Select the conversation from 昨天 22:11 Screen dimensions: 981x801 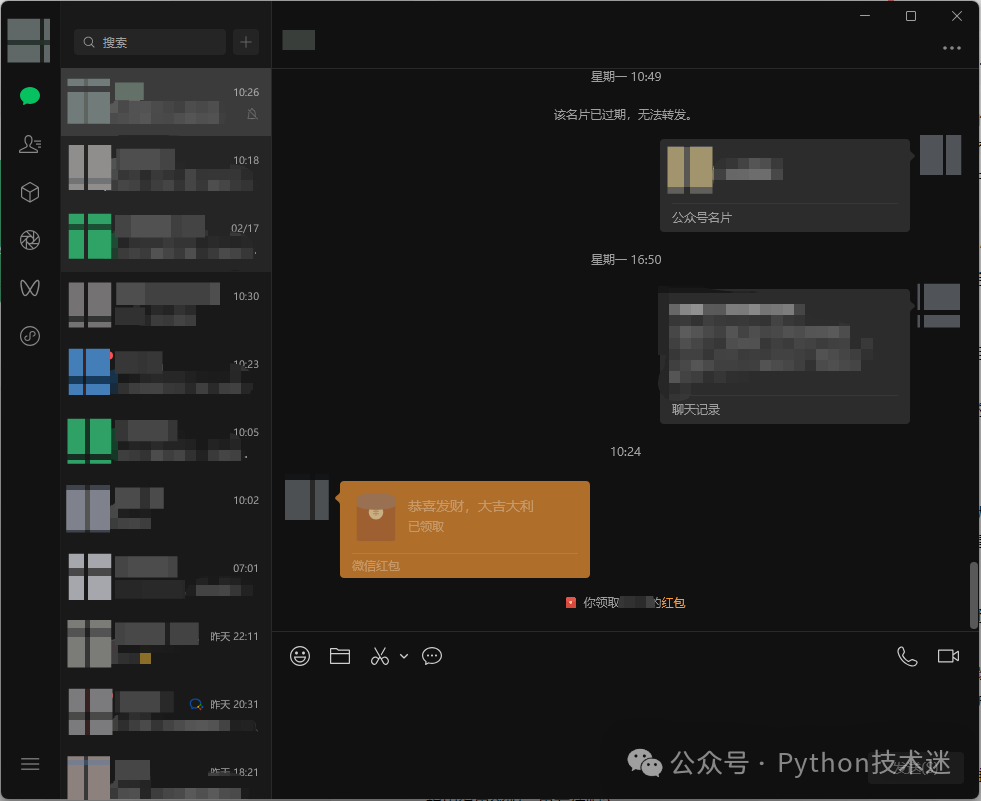tap(166, 646)
